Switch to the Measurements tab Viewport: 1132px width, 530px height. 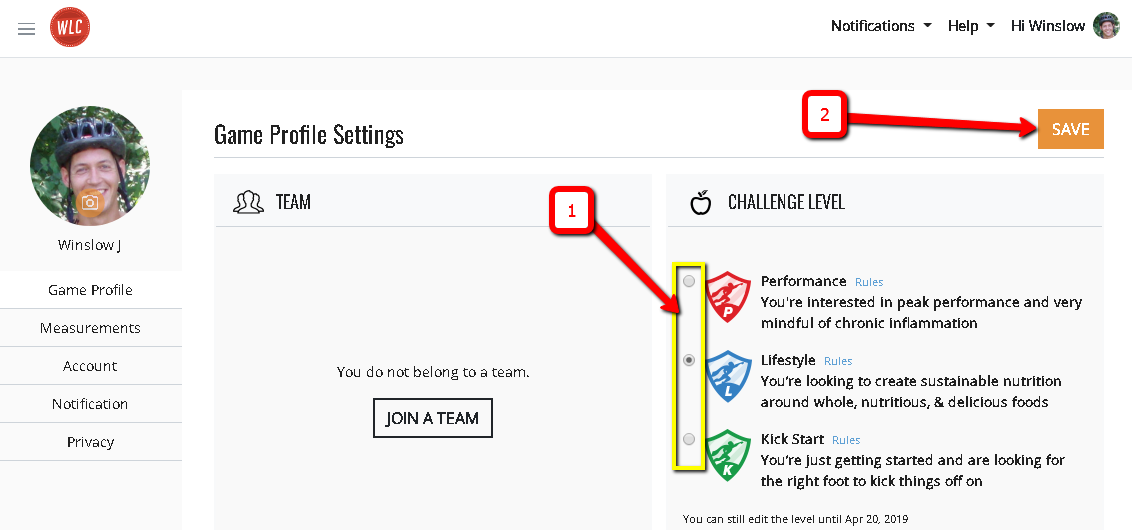(90, 328)
